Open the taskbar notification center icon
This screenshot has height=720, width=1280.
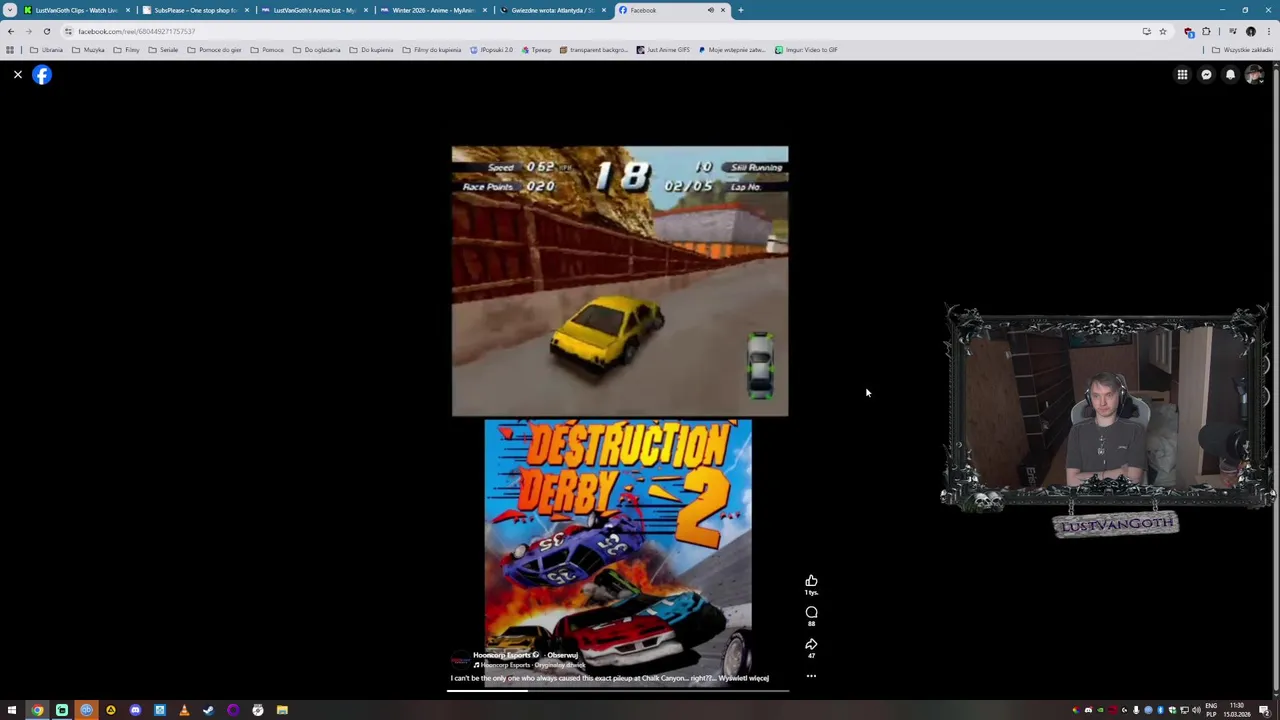tap(1264, 710)
